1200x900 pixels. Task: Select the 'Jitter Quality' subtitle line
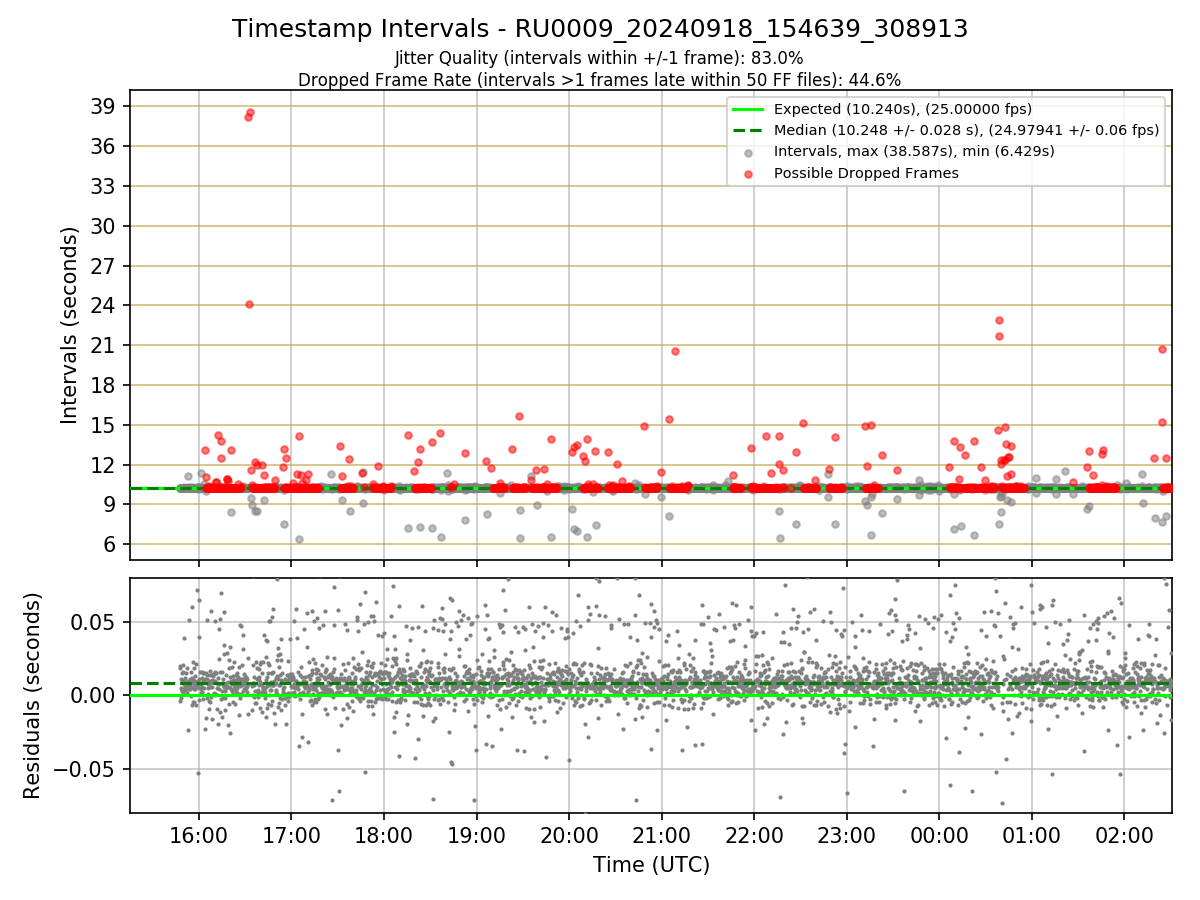599,58
